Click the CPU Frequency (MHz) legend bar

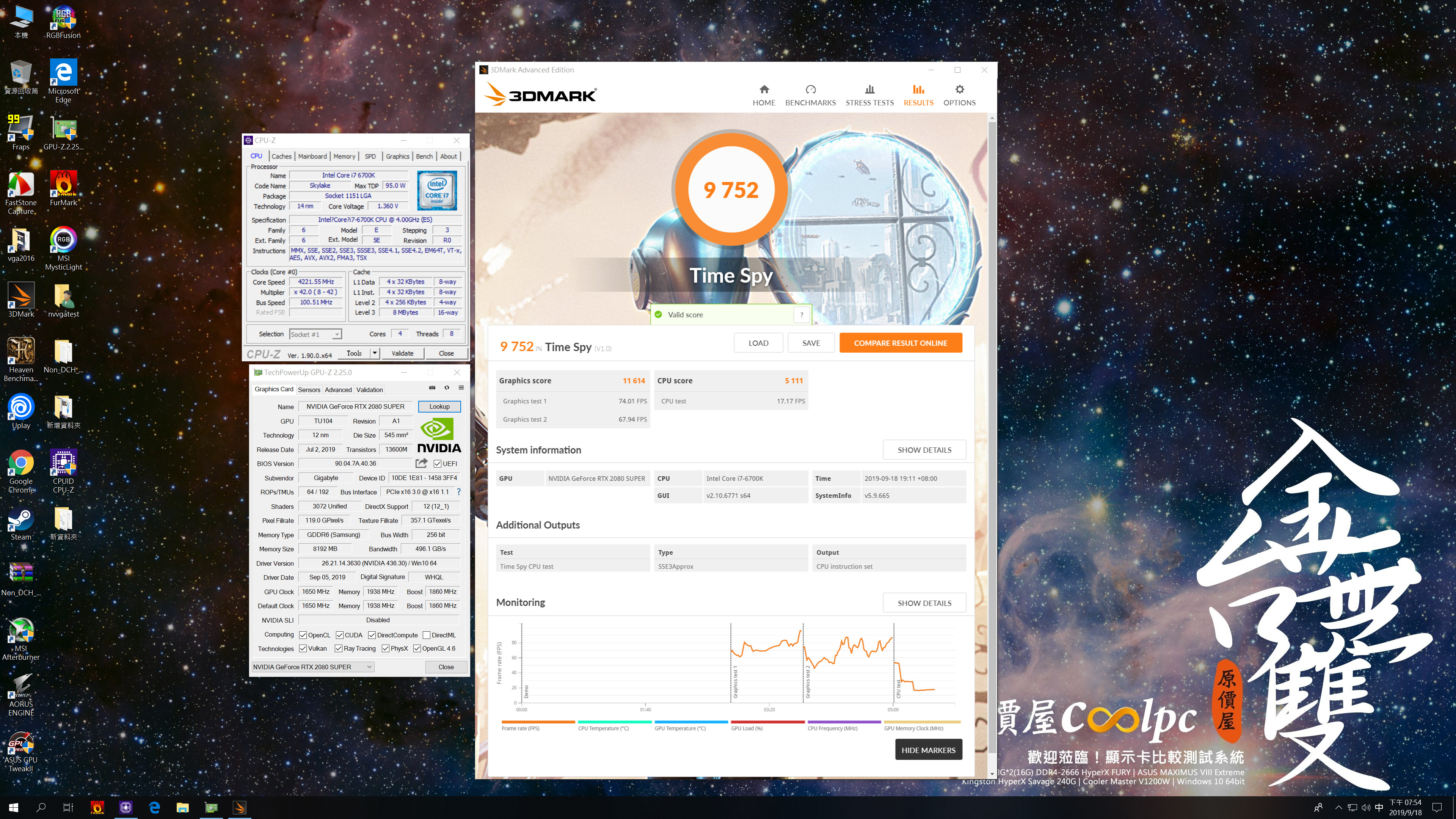click(844, 722)
